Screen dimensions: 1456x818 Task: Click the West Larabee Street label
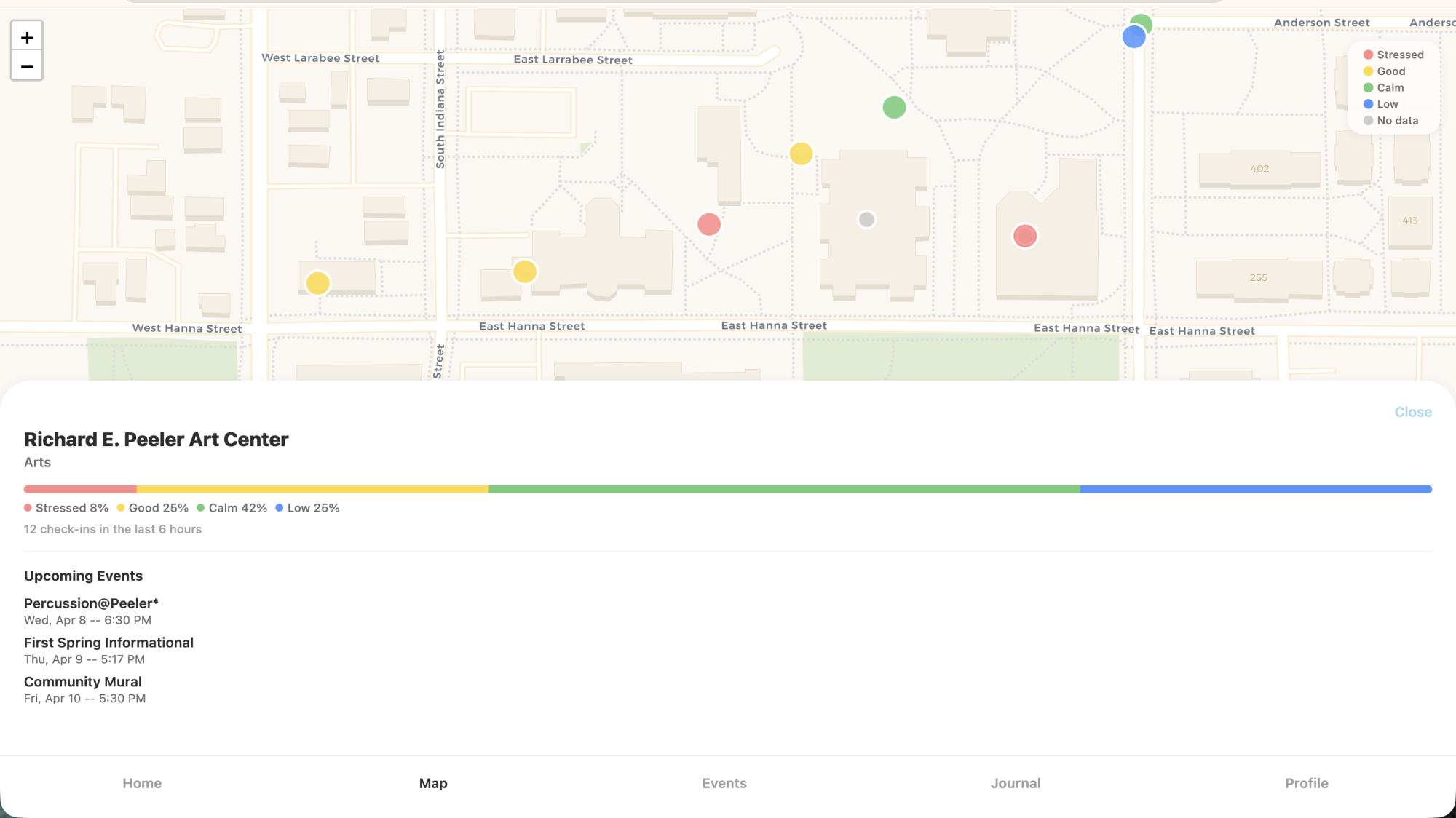point(320,58)
